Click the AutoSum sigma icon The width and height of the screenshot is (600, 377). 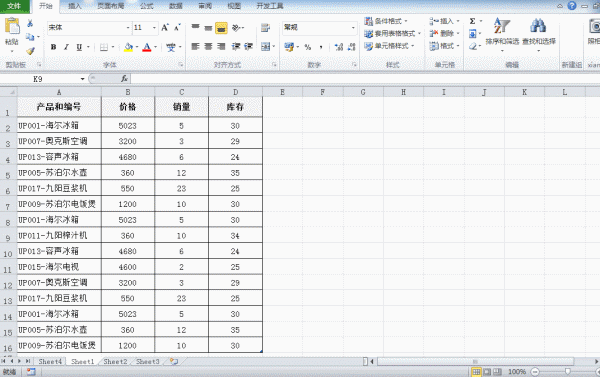(x=473, y=21)
